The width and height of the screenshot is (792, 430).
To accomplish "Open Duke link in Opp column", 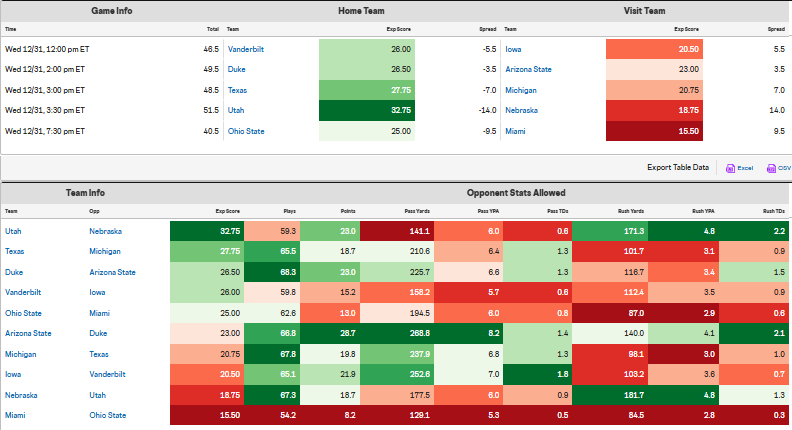I will [x=98, y=333].
